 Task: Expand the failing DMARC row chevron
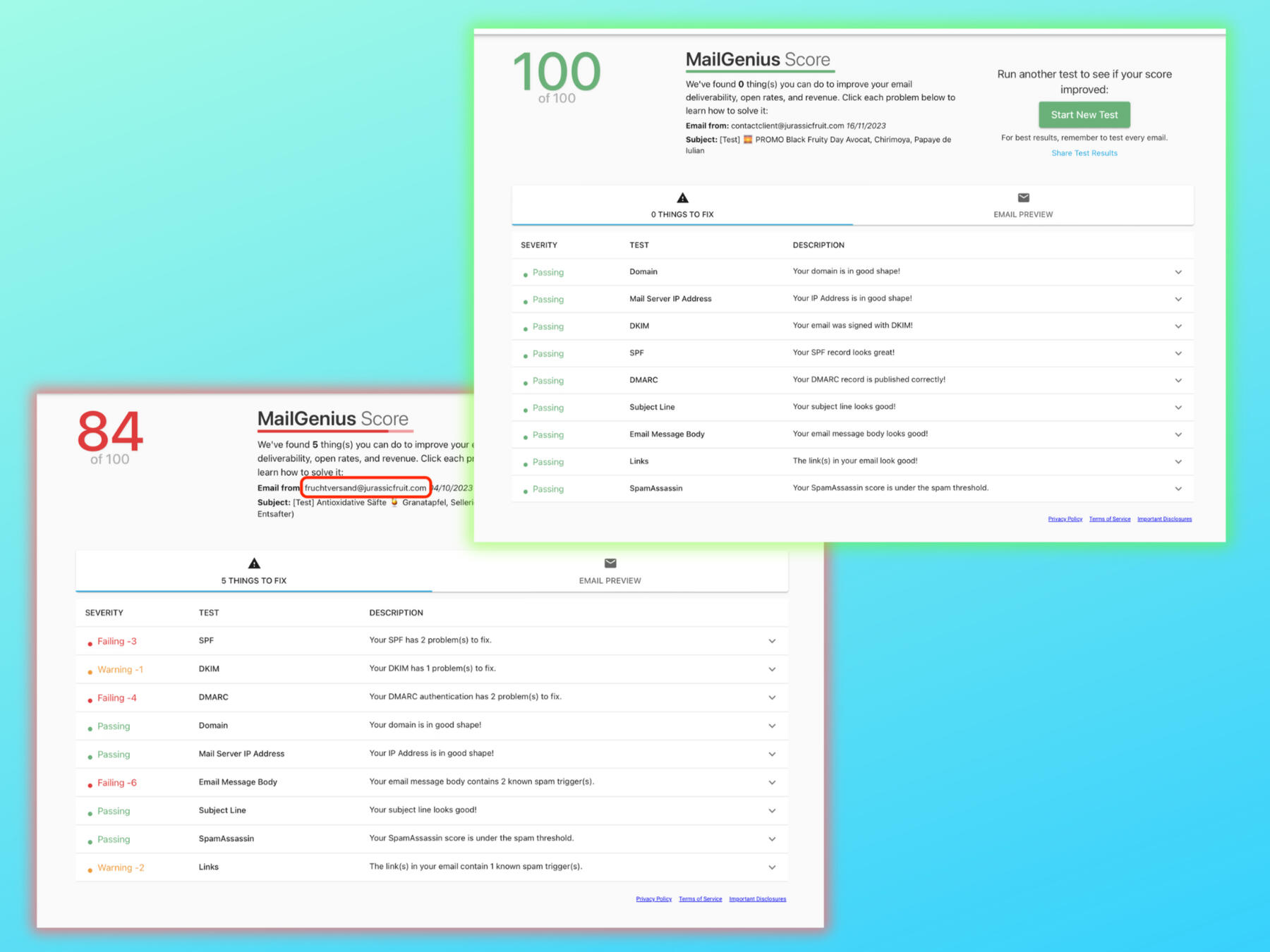[772, 697]
